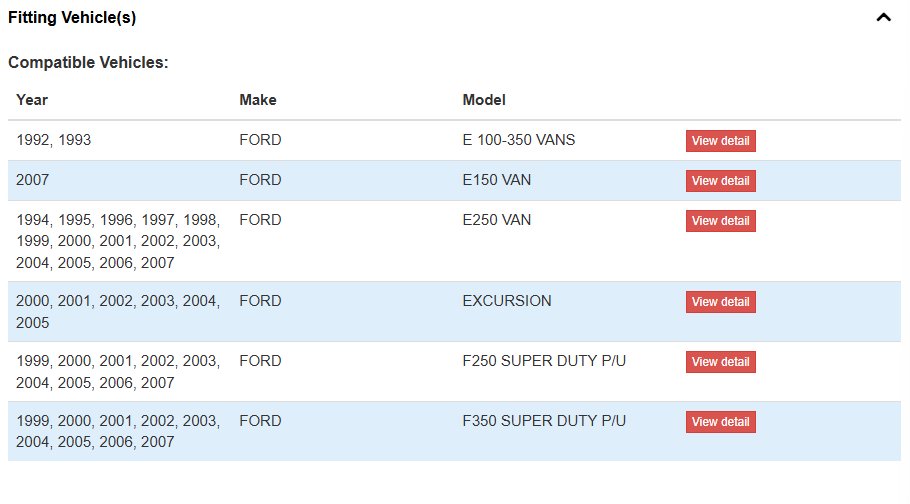The image size is (910, 504).
Task: Click the 1992, 1993 year cell
Action: [x=53, y=140]
